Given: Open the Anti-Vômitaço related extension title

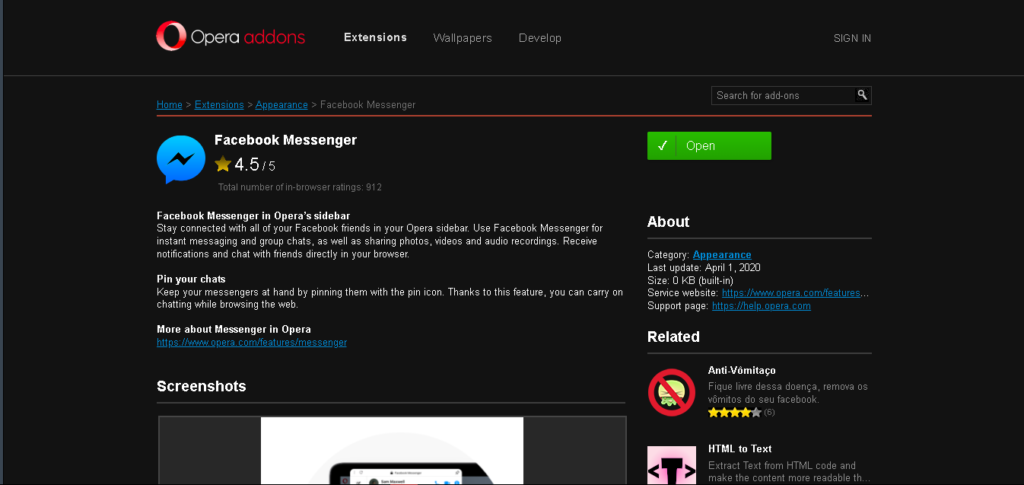Looking at the screenshot, I should click(742, 370).
